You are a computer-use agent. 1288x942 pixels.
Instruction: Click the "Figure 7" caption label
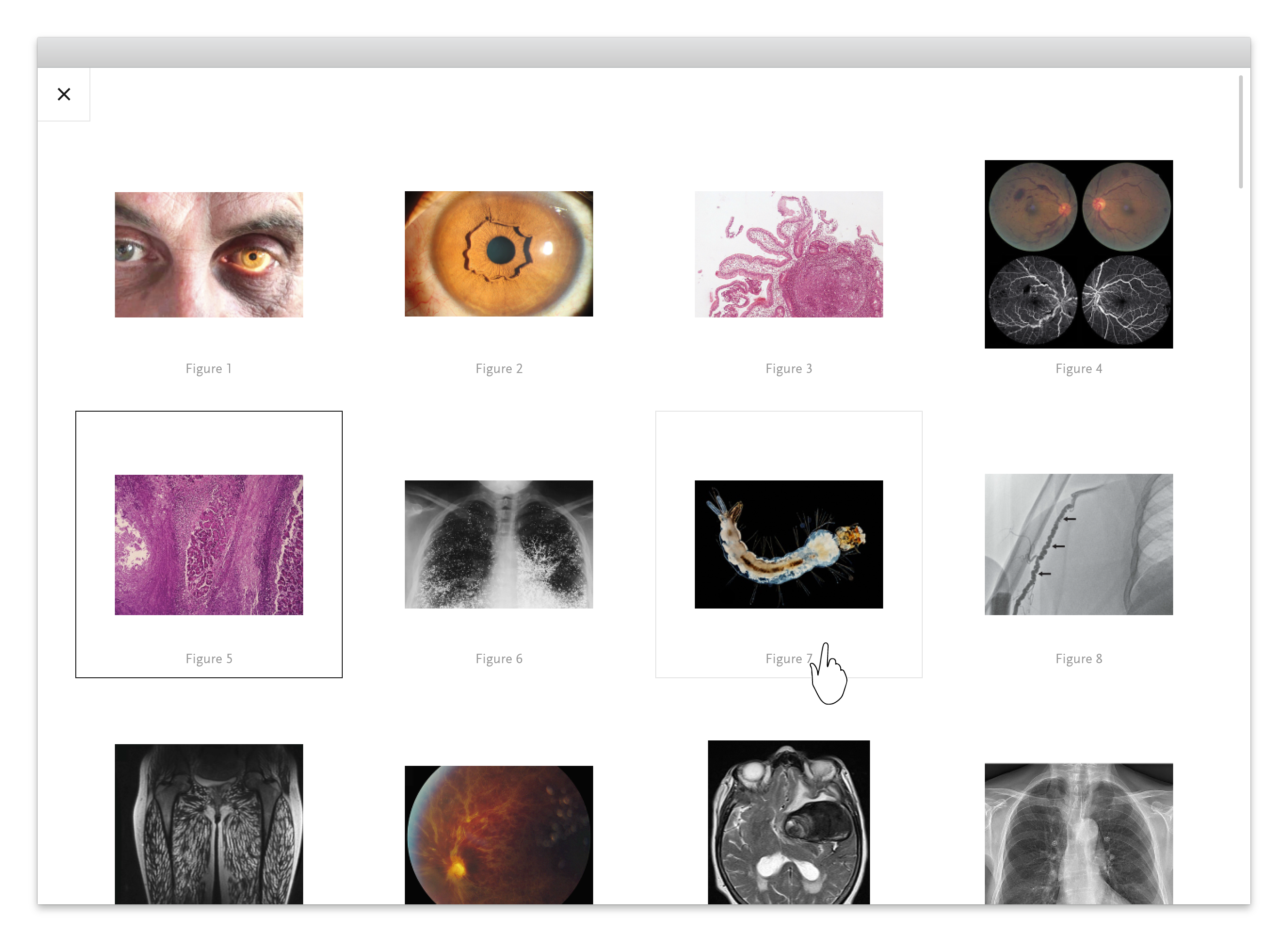pyautogui.click(x=789, y=658)
